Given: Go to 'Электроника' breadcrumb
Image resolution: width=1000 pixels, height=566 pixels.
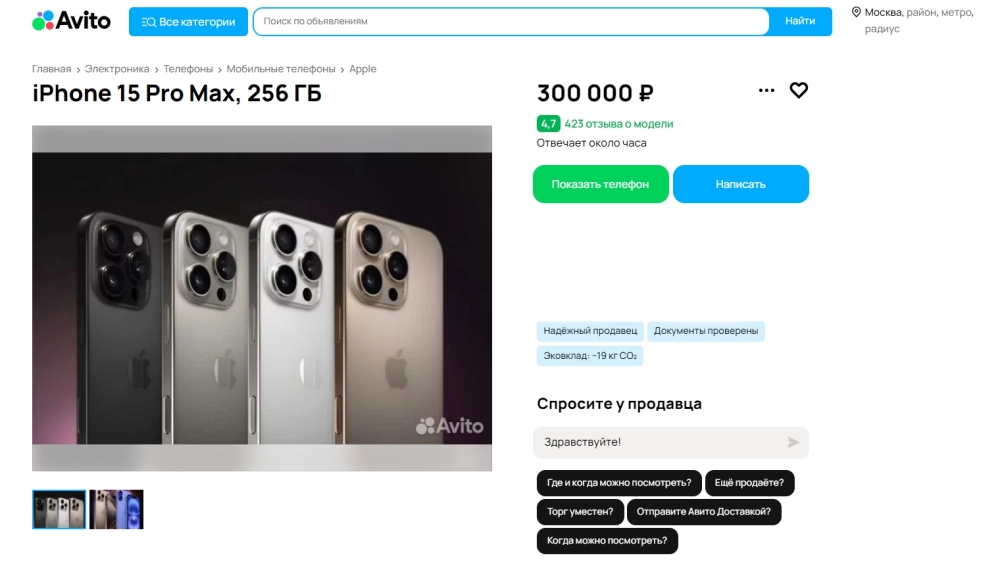Looking at the screenshot, I should pos(117,69).
